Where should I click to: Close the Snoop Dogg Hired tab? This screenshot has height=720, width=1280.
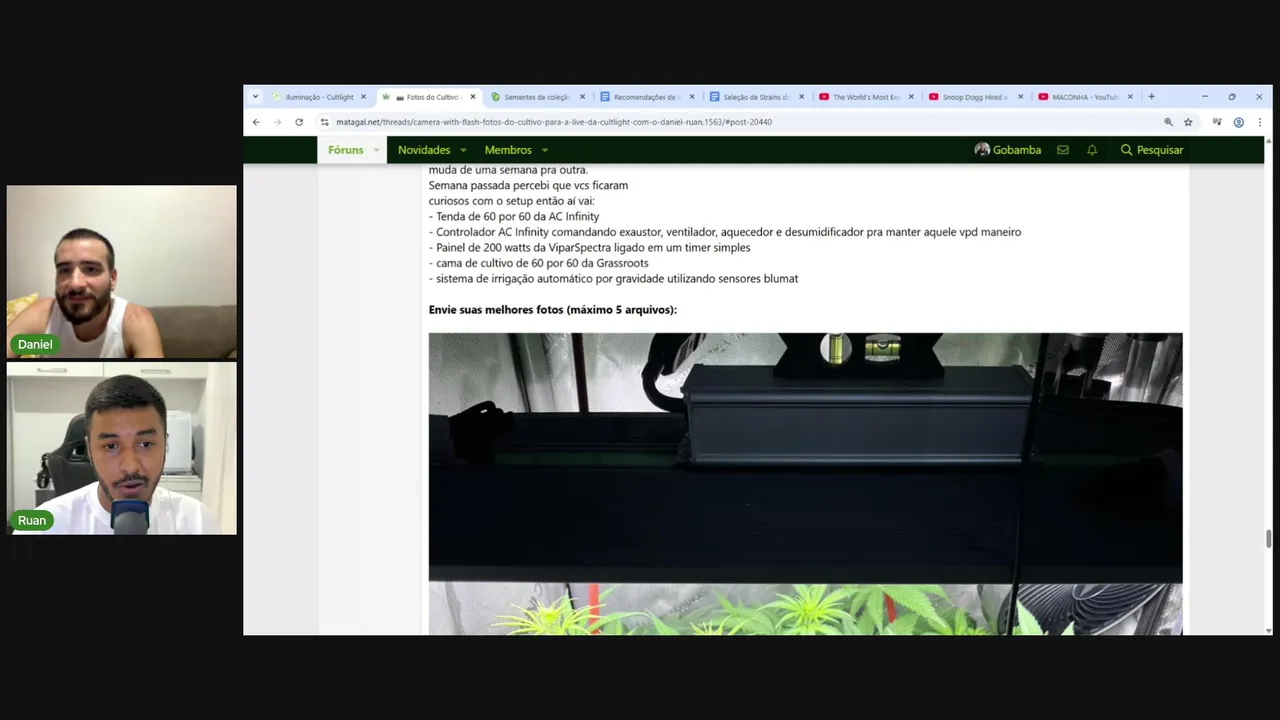pyautogui.click(x=1020, y=97)
